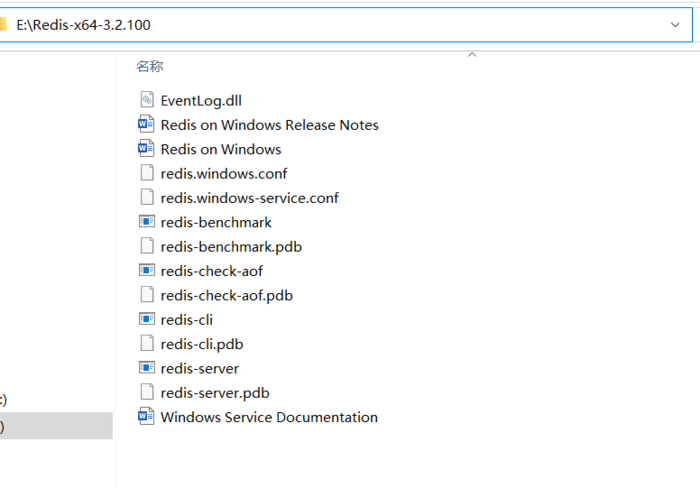Click the redis-cli executable icon
The height and width of the screenshot is (488, 700).
tap(146, 319)
